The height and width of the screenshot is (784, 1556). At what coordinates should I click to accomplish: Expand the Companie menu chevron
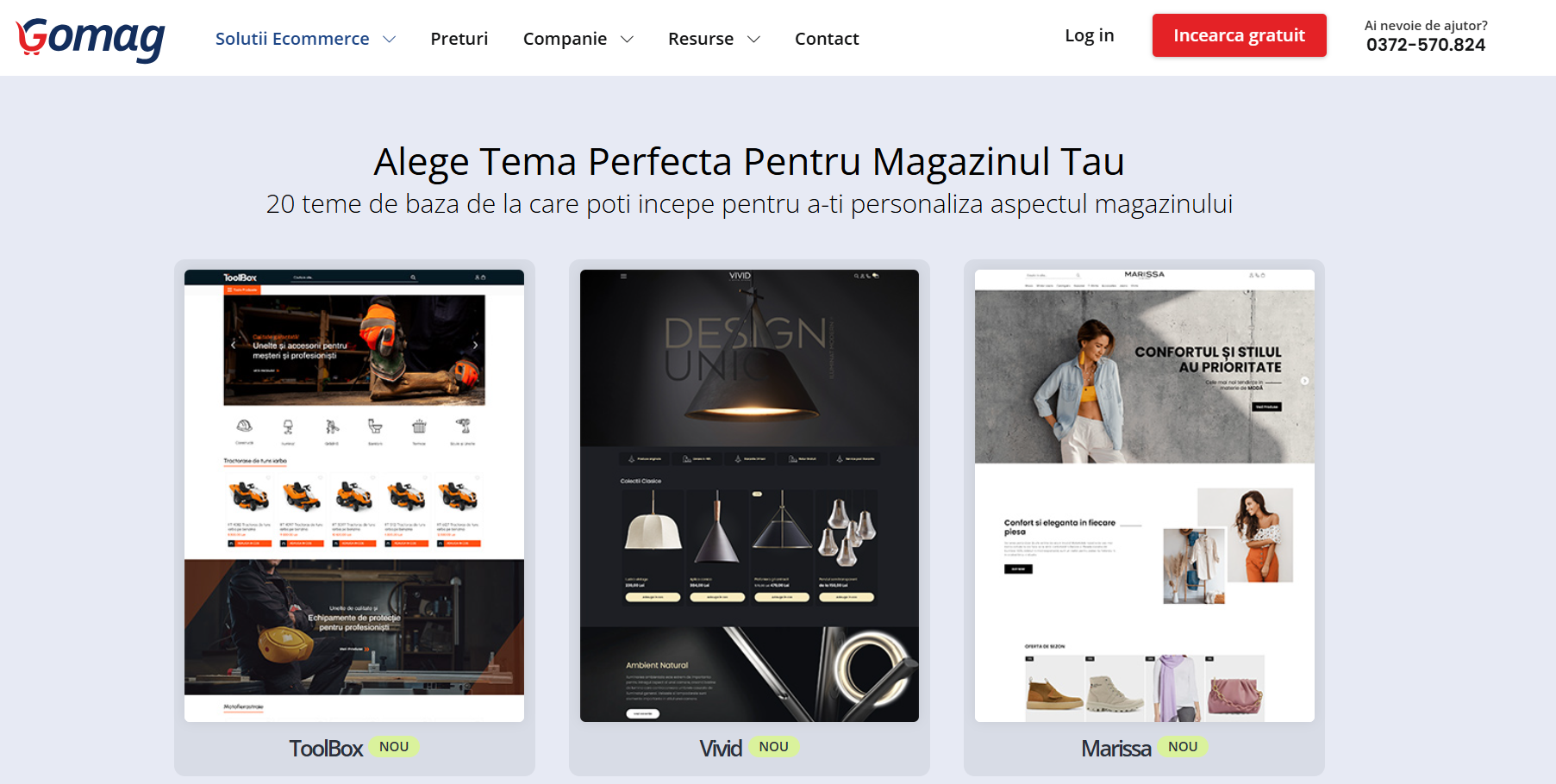(x=628, y=40)
